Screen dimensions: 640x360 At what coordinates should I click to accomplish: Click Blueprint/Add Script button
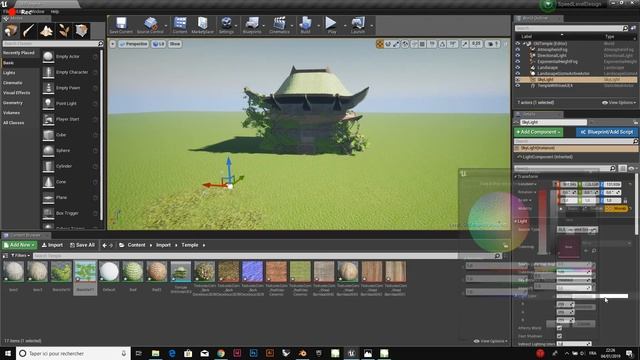pyautogui.click(x=607, y=132)
